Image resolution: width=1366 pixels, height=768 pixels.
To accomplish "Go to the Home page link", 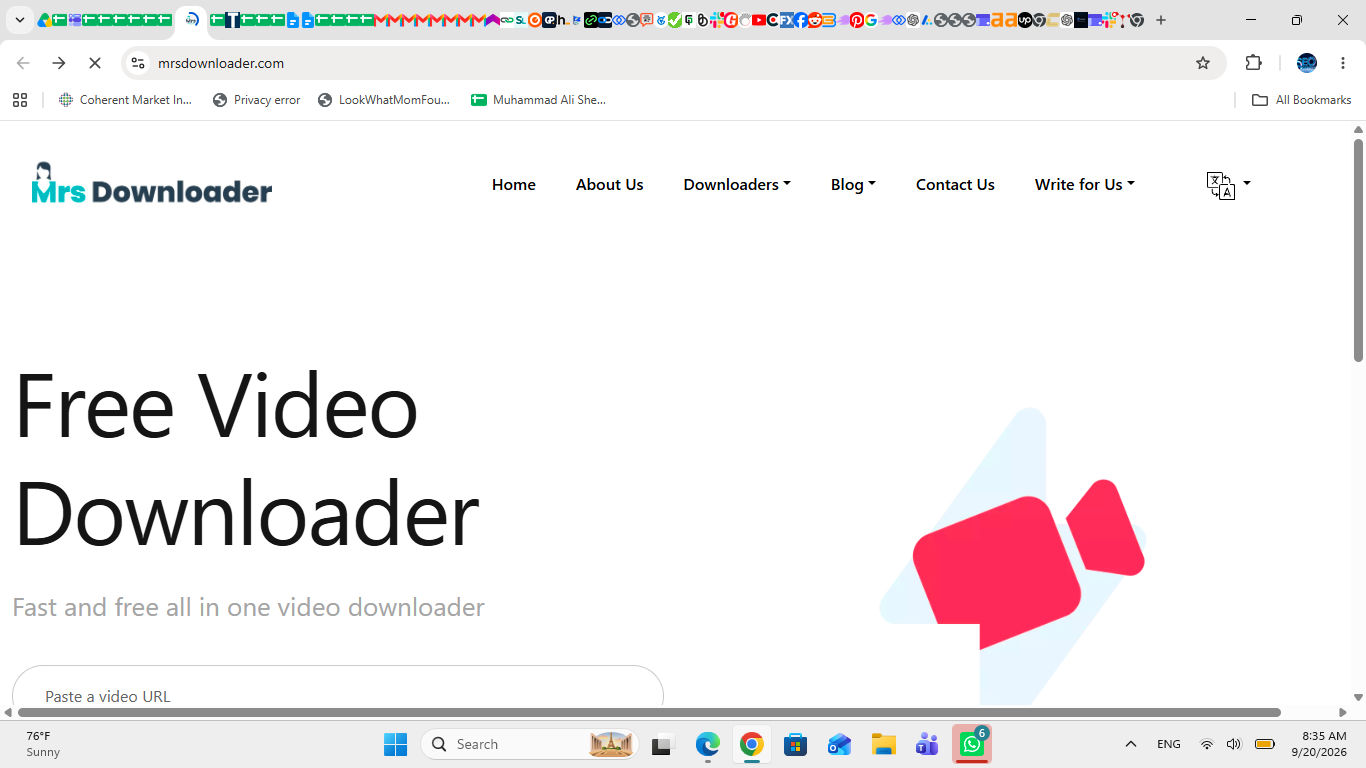I will (514, 185).
